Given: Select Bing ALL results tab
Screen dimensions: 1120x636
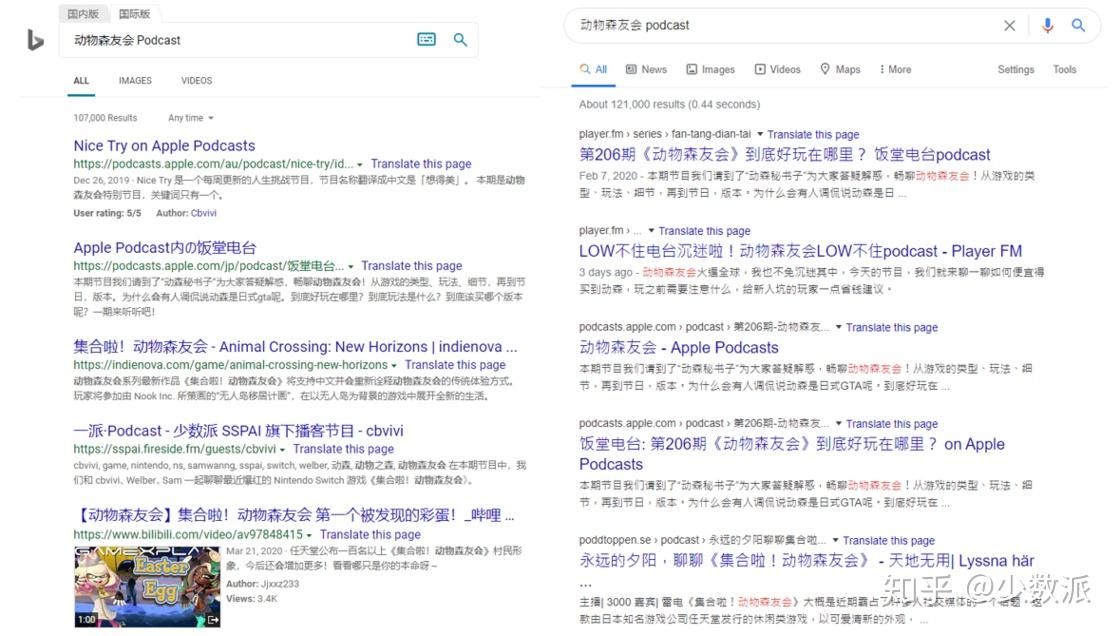Looking at the screenshot, I should [x=81, y=81].
